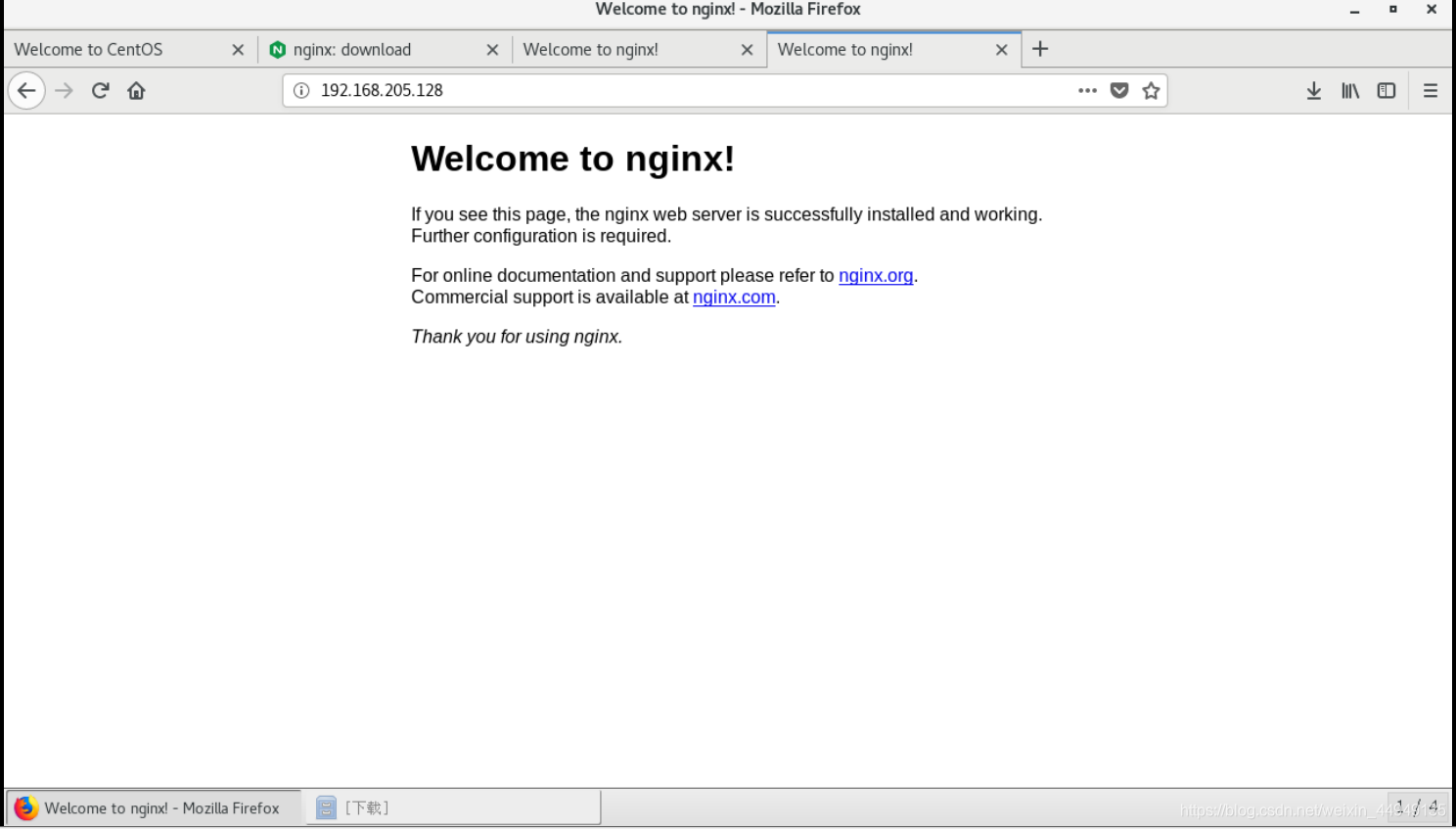Click the forward navigation arrow
This screenshot has height=829, width=1456.
coord(65,91)
